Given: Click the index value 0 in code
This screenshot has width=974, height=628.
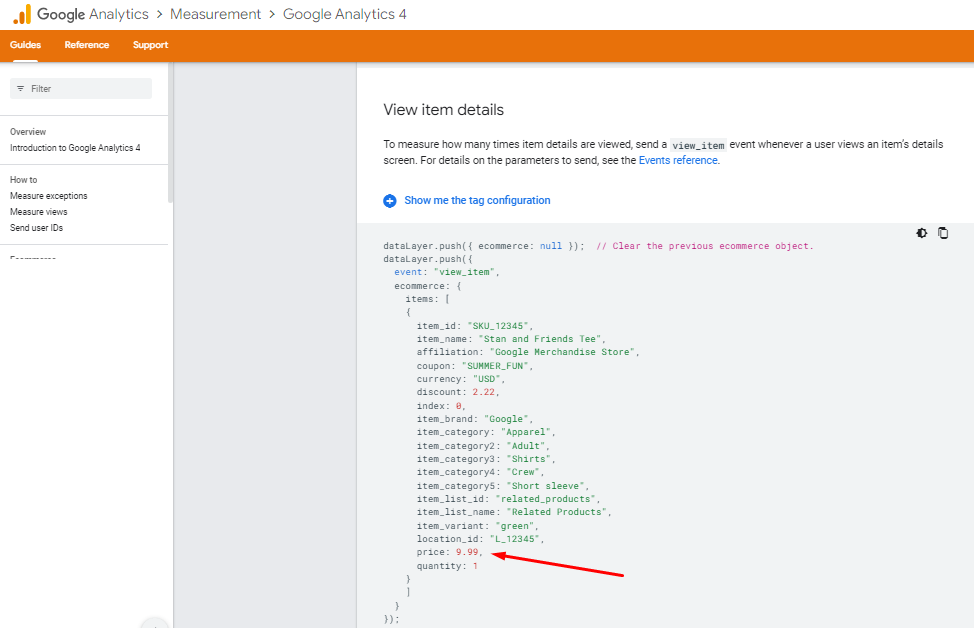Looking at the screenshot, I should click(458, 406).
